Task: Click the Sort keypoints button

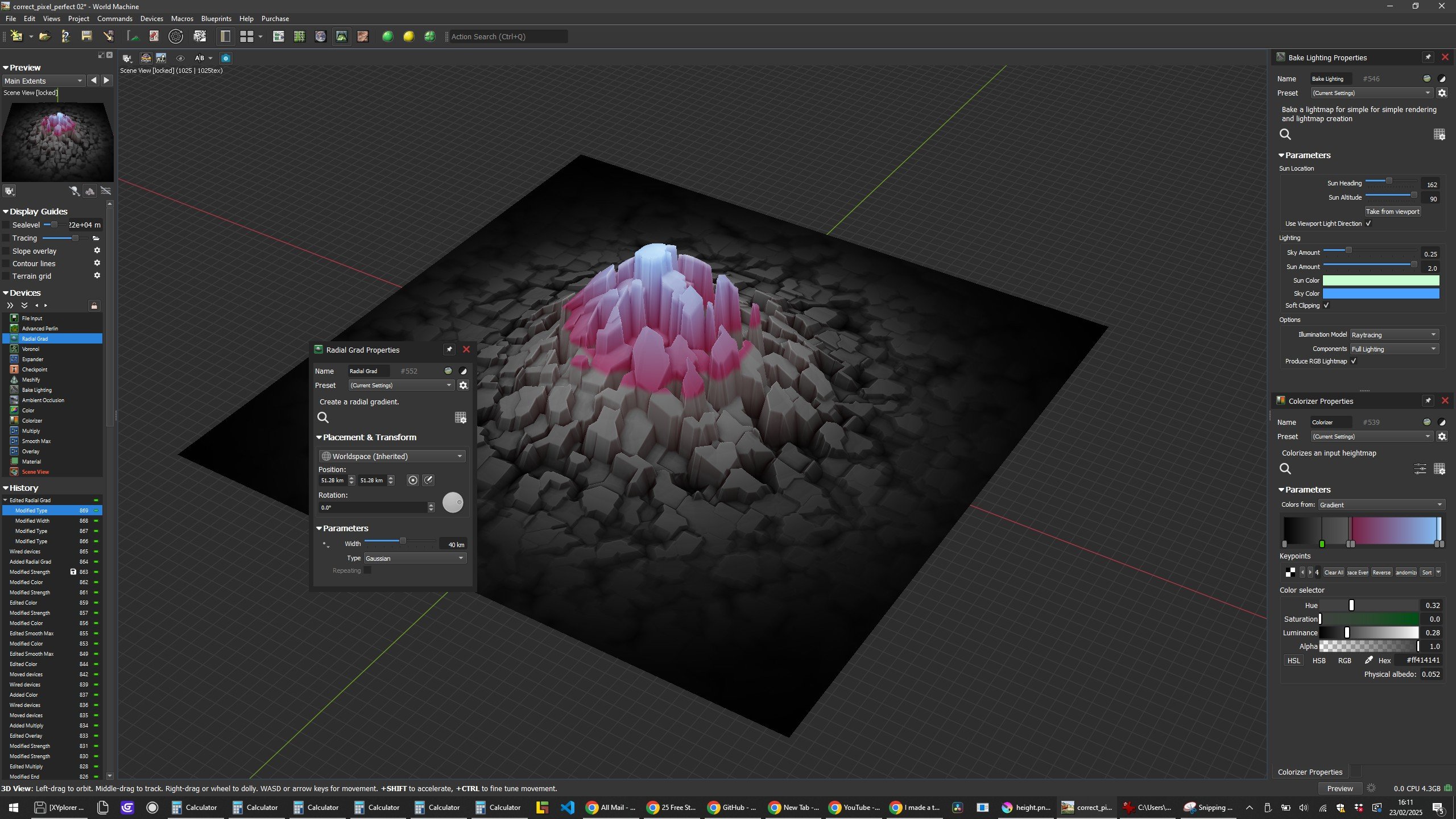Action: pos(1426,572)
